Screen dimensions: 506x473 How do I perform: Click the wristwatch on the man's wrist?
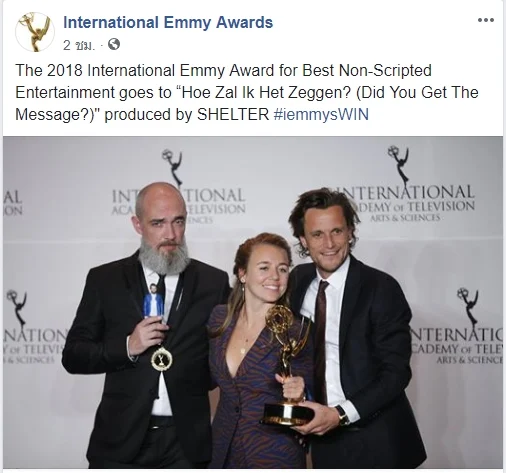(342, 415)
